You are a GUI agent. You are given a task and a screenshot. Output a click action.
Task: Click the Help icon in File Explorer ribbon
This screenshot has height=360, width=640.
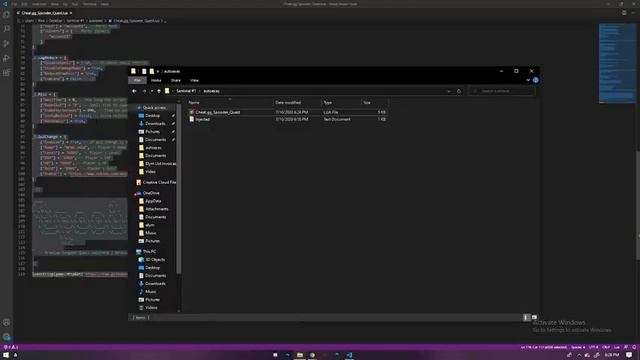(x=536, y=80)
